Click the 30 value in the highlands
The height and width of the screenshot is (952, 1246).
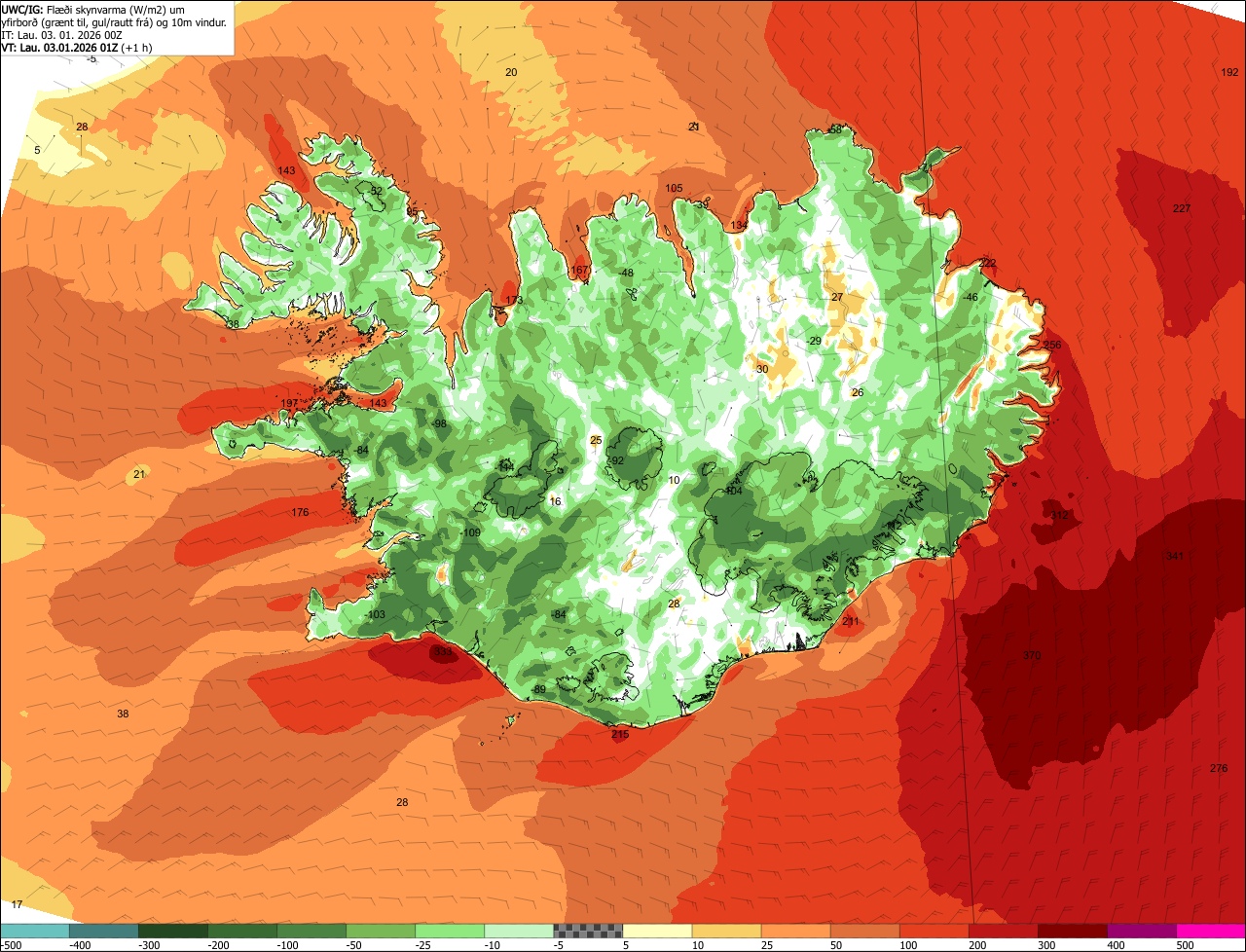(x=762, y=369)
